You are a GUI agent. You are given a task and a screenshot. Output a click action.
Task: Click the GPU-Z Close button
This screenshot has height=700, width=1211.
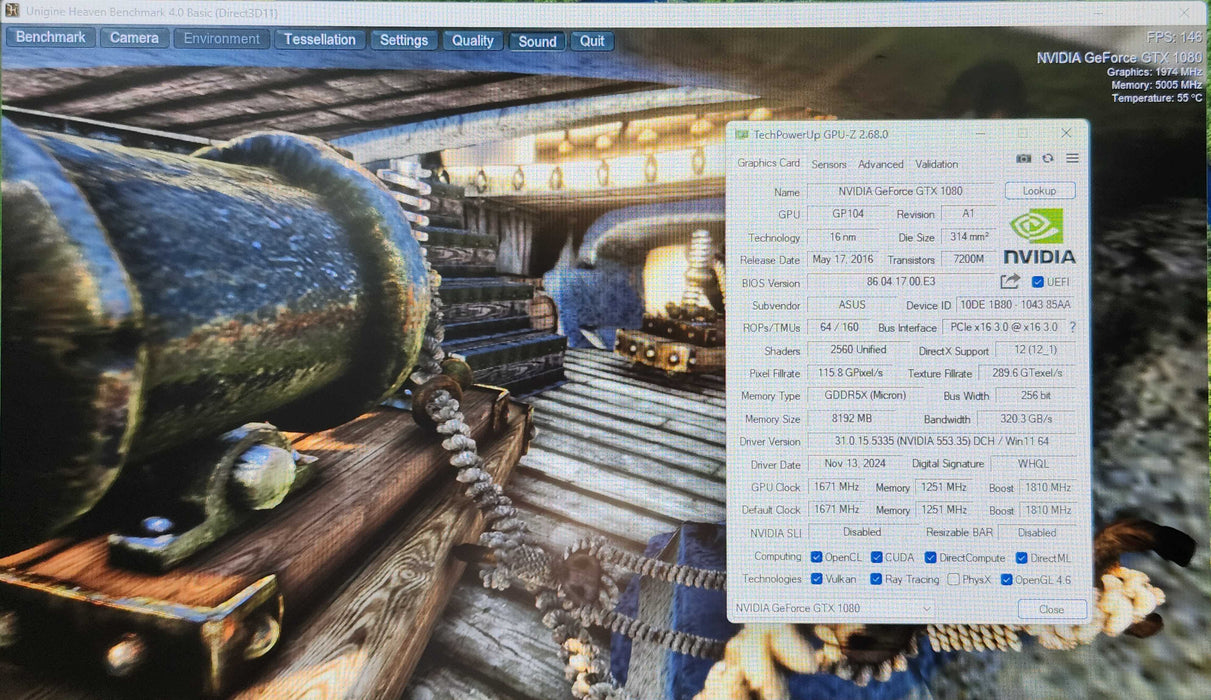[1051, 609]
